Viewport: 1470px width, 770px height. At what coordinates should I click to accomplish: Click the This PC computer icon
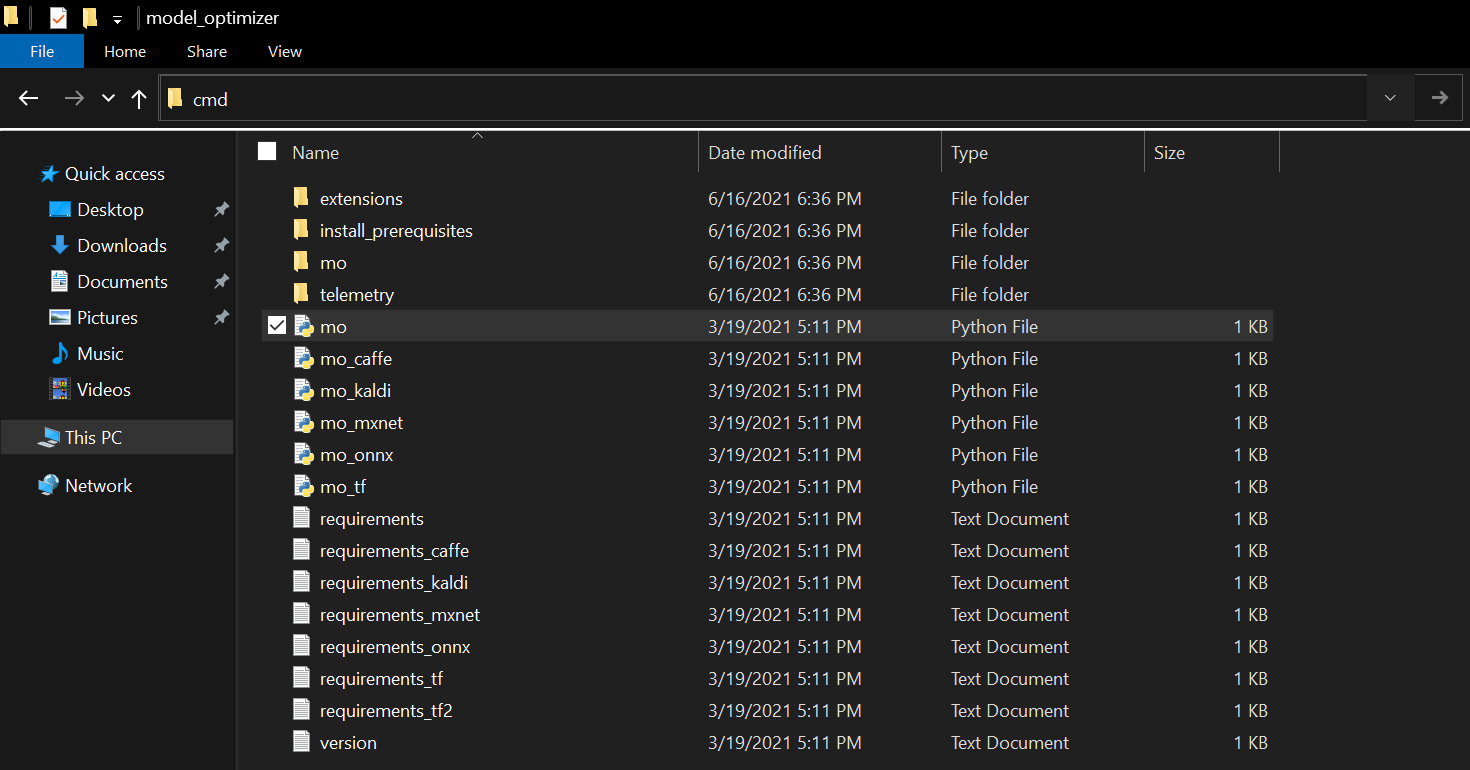point(48,437)
